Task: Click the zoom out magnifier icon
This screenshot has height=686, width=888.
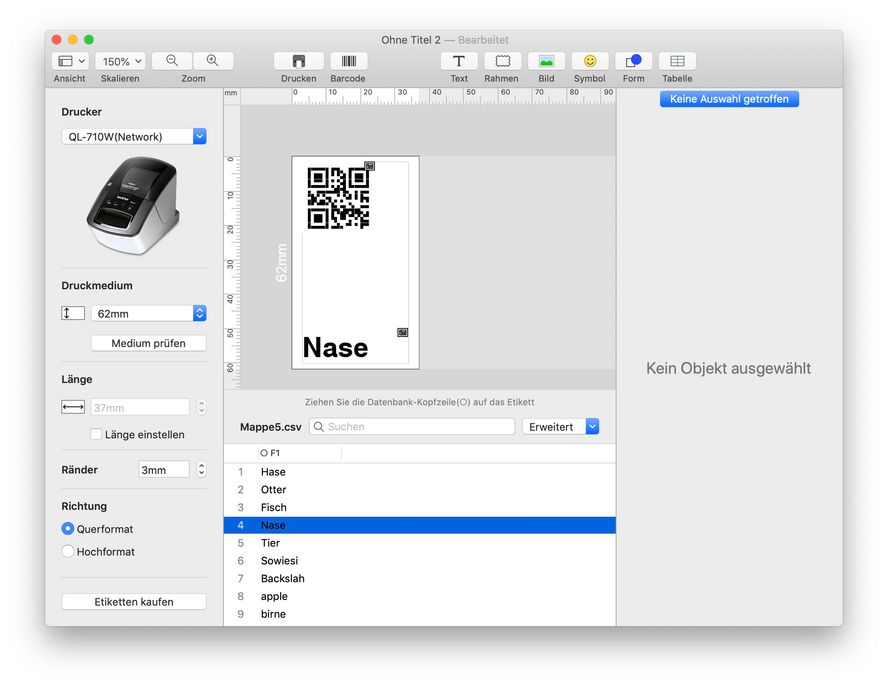Action: [x=172, y=61]
